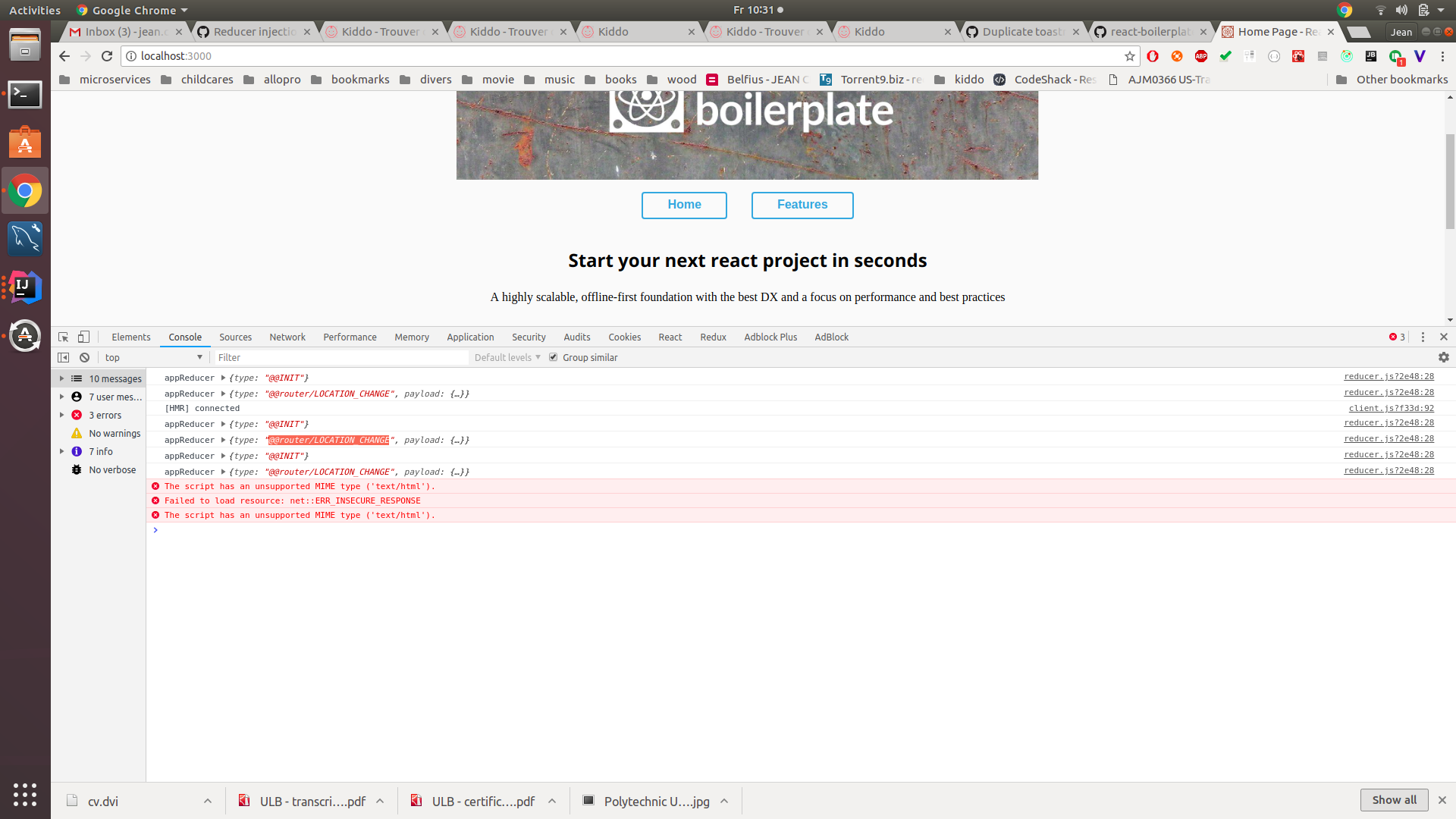This screenshot has height=819, width=1456.
Task: Expand the 10 messages group
Action: pos(61,378)
